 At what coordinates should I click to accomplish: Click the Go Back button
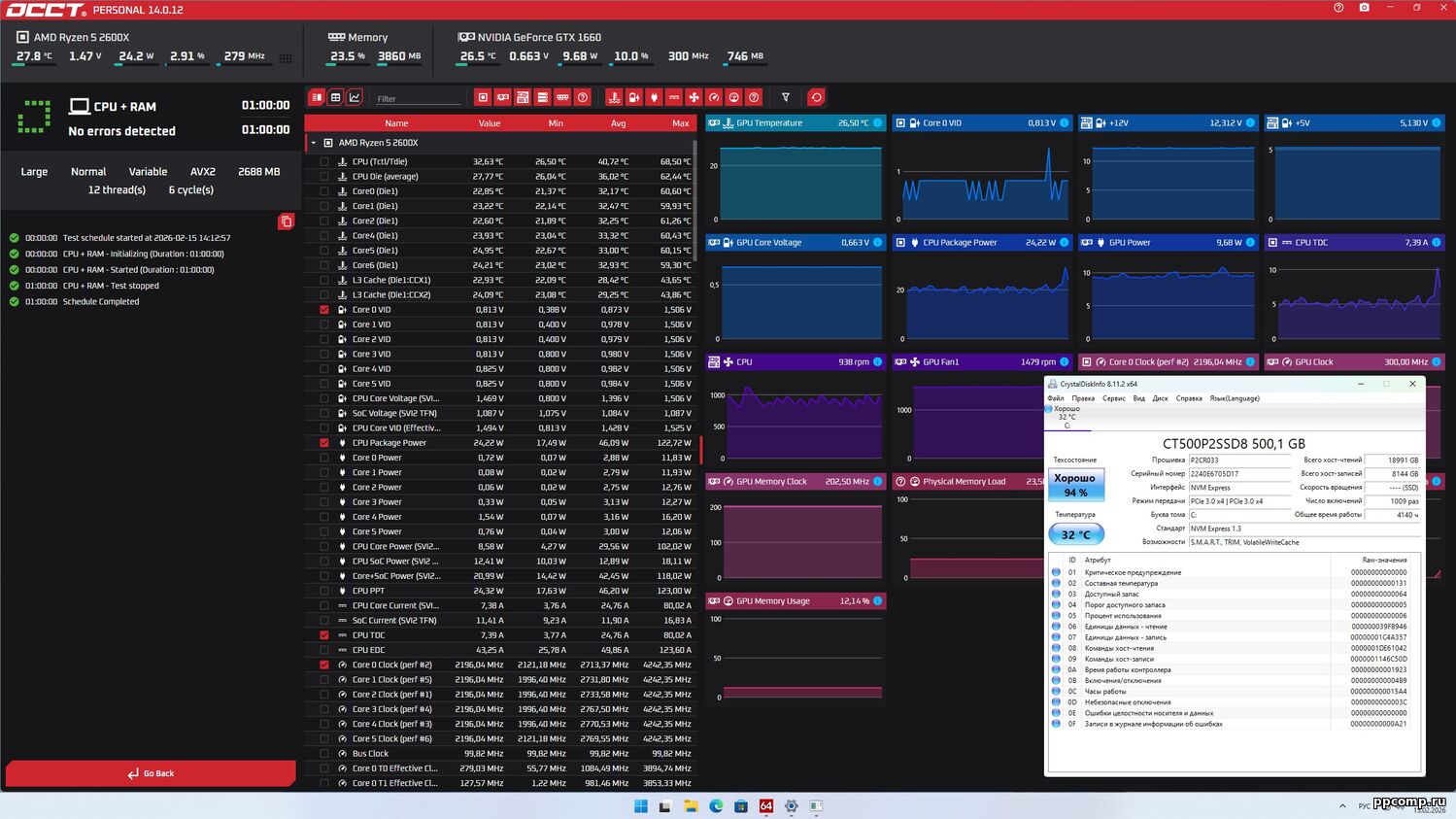point(151,773)
